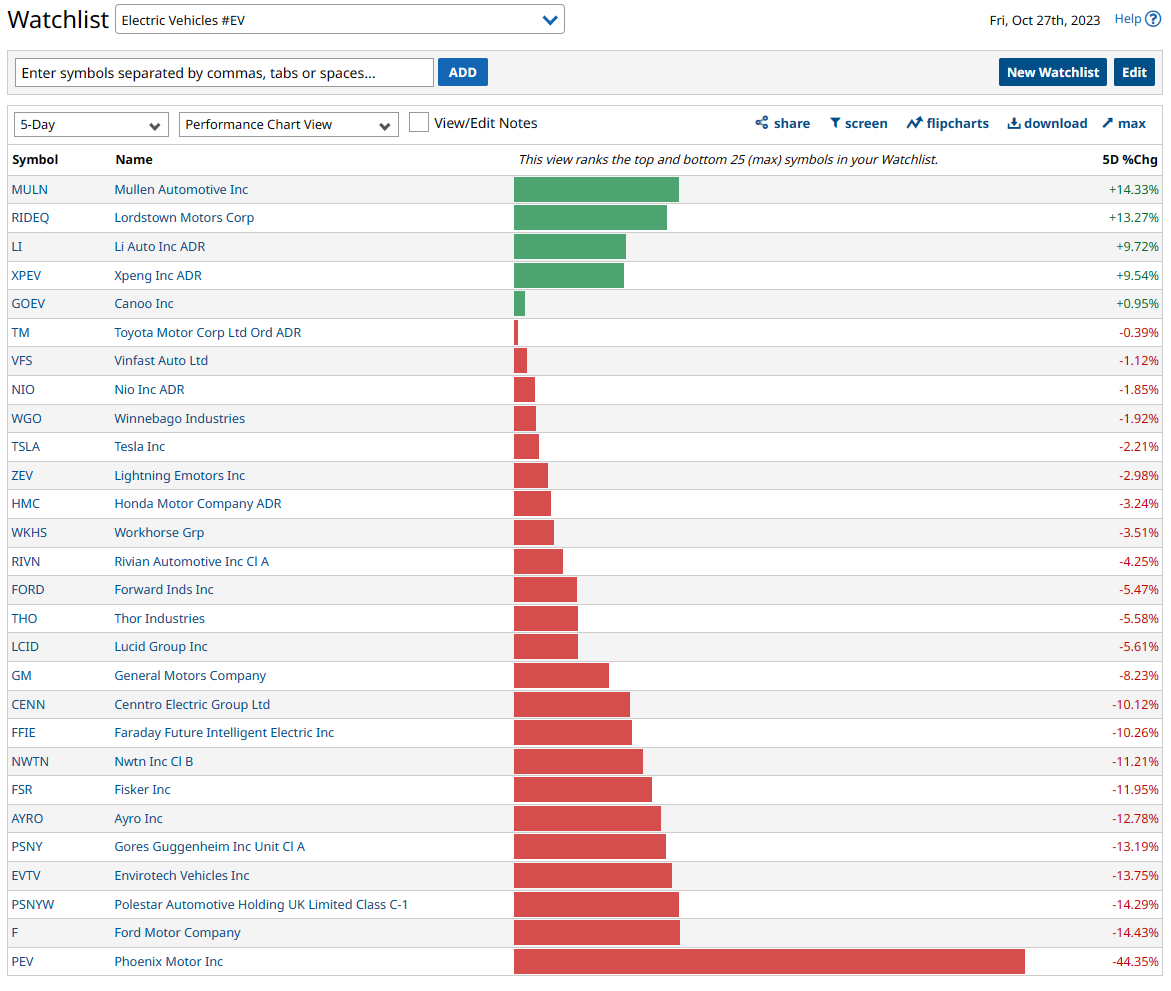Click the +9.72% value for LI
The height and width of the screenshot is (991, 1171).
(1137, 246)
